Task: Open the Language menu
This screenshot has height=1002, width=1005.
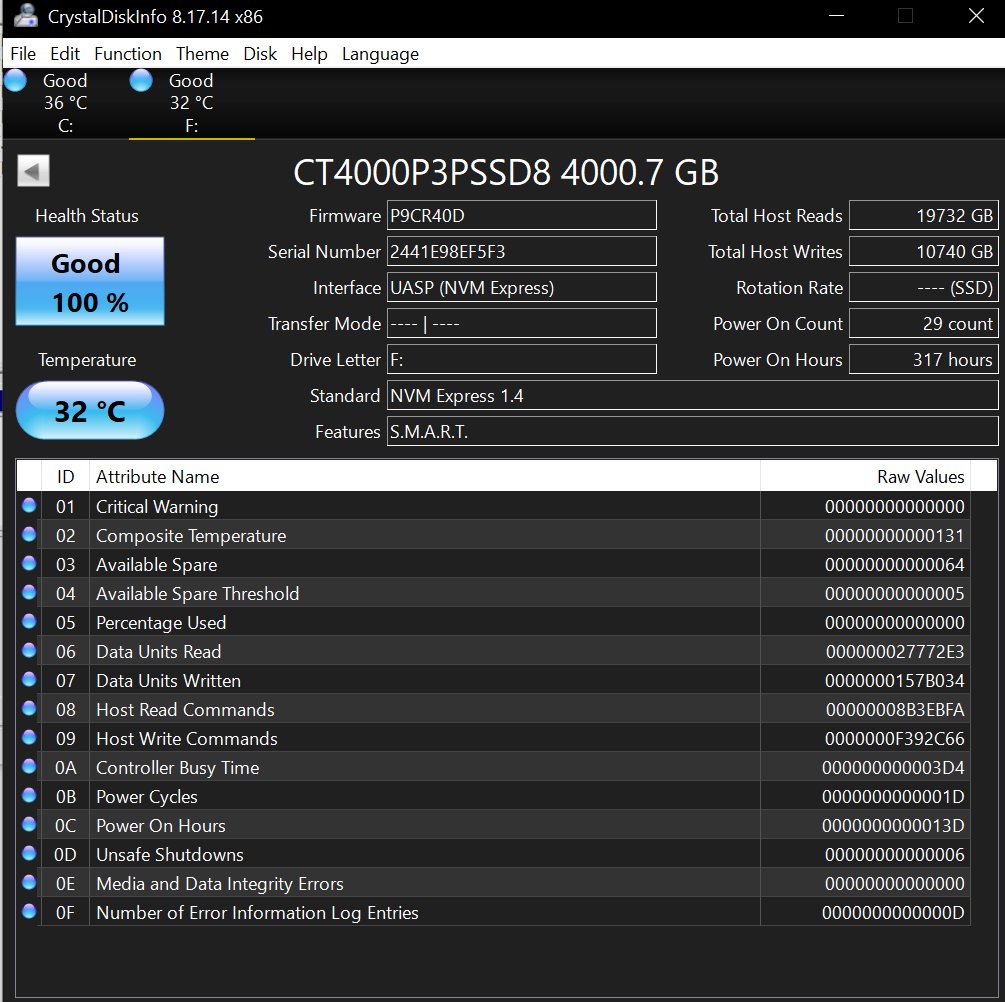Action: 380,54
